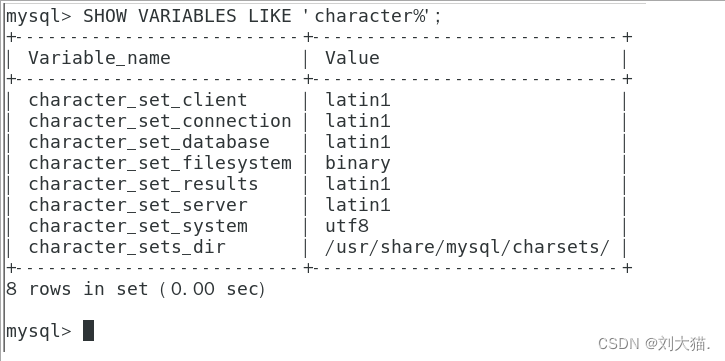Viewport: 725px width, 361px height.
Task: Click the character_sets_dir variable name
Action: pos(127,247)
